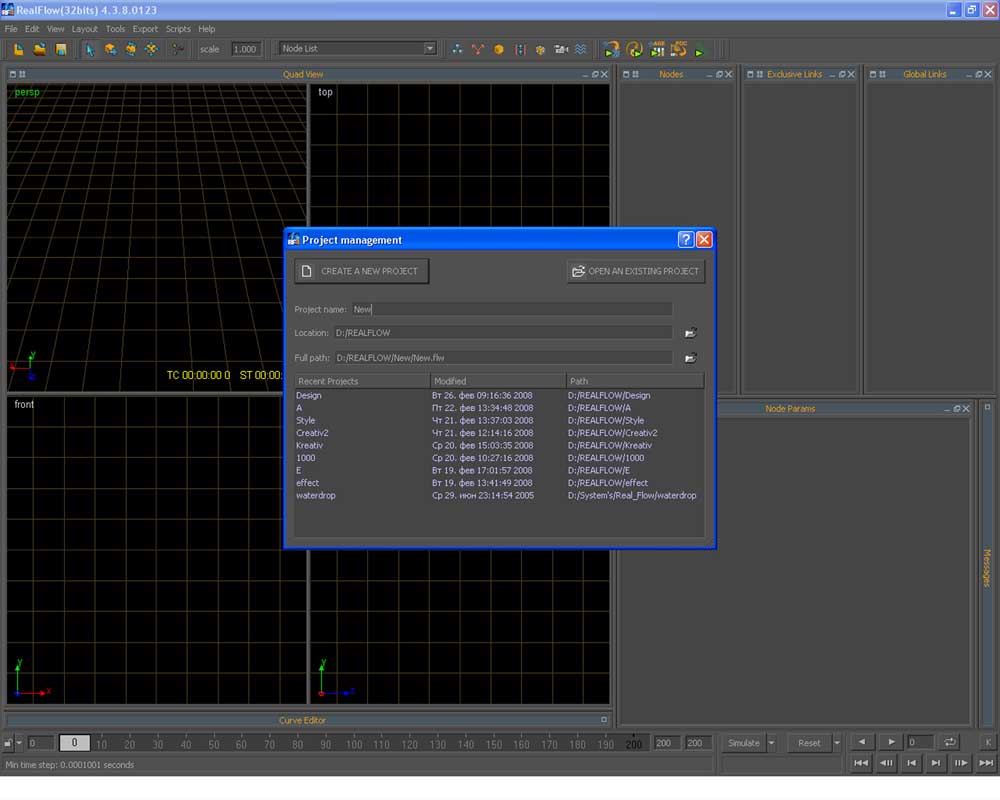This screenshot has width=1000, height=800.
Task: Click frame 100 on the timeline
Action: coord(353,744)
